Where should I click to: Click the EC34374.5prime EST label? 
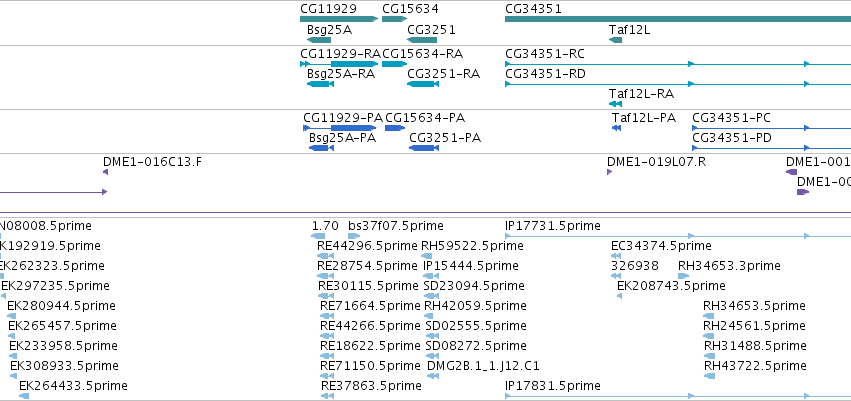tap(661, 246)
